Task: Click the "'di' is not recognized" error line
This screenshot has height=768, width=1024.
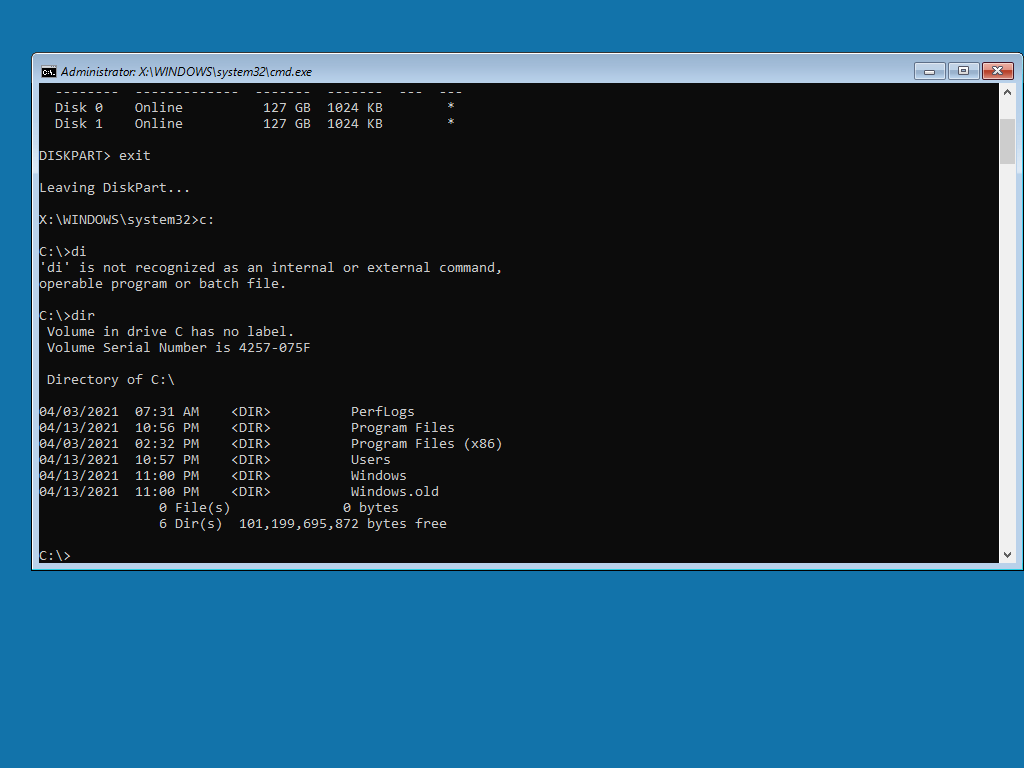Action: coord(270,267)
